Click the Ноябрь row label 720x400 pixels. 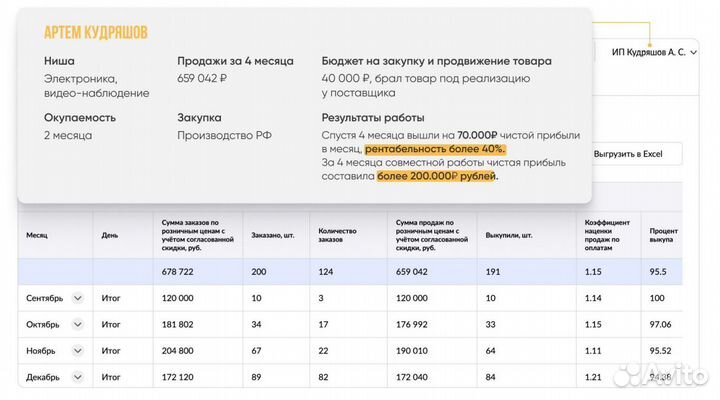40,351
